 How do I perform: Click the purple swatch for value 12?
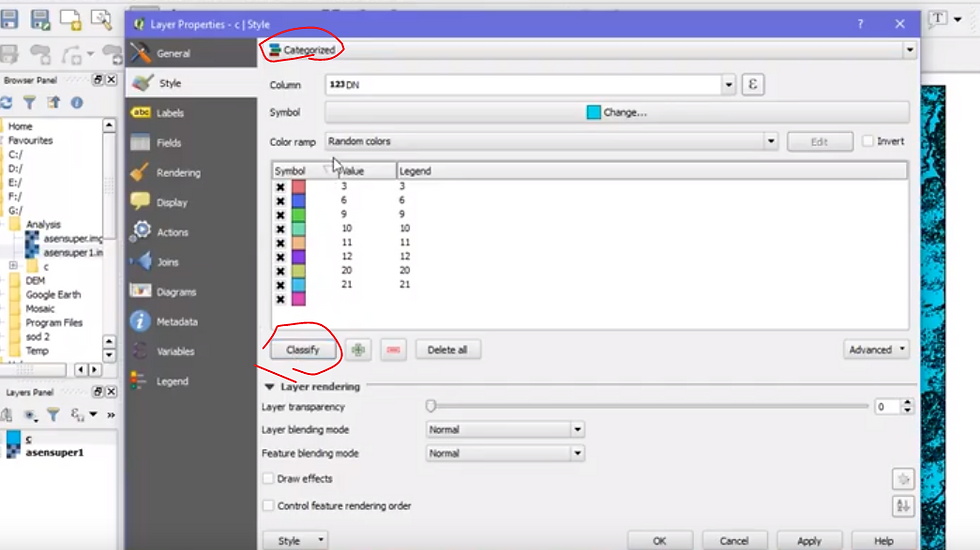299,257
